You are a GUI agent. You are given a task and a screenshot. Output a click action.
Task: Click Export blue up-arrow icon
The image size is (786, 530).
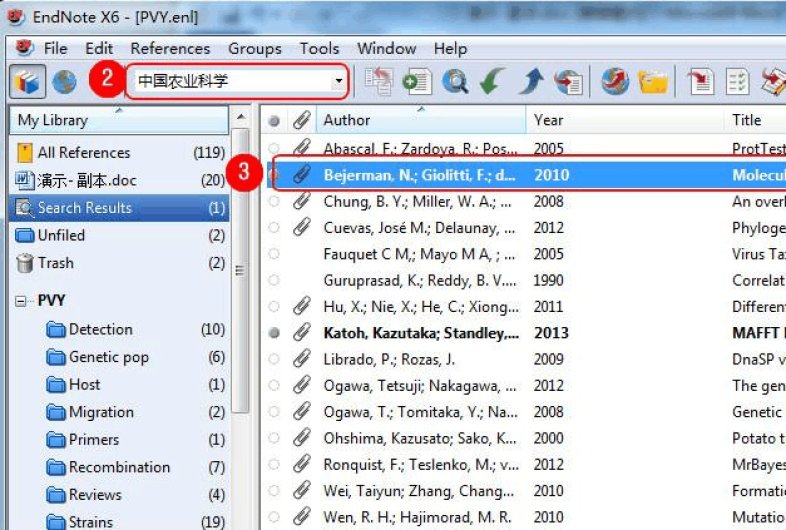(x=531, y=81)
